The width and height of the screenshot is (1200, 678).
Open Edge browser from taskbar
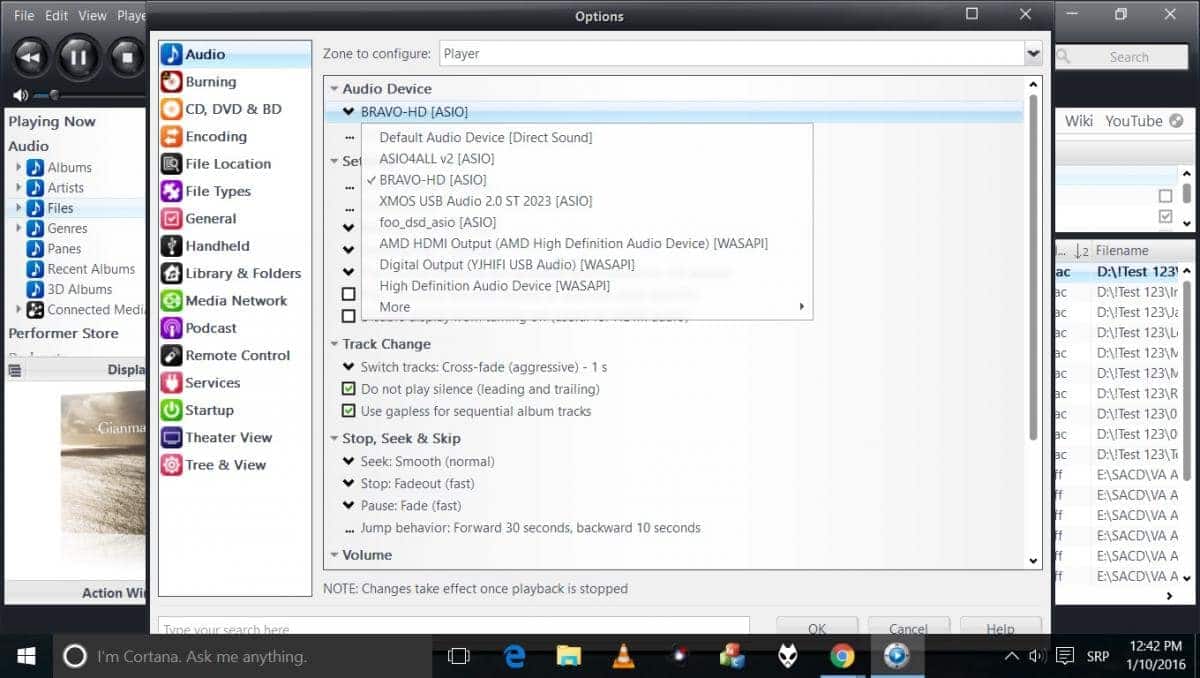[515, 656]
